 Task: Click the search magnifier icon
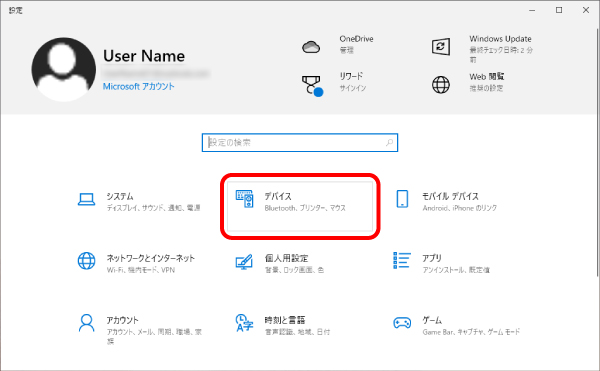390,143
